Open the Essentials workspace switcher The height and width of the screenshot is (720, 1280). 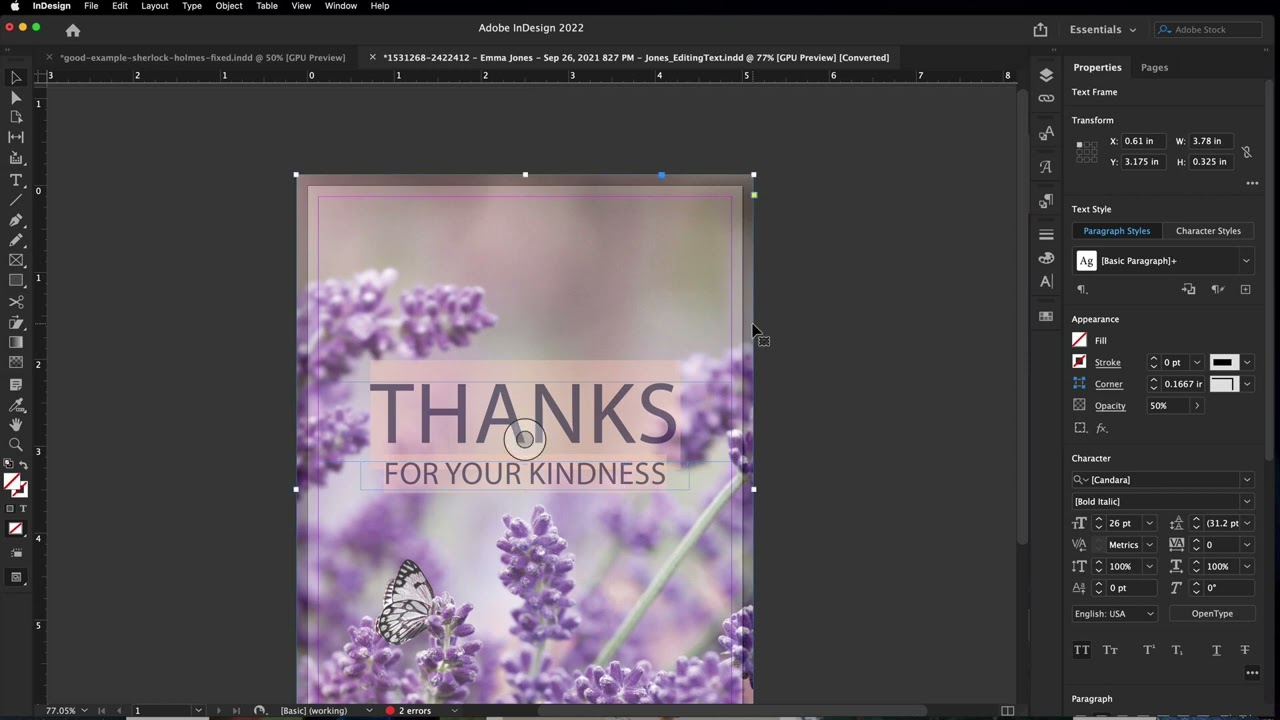coord(1103,30)
